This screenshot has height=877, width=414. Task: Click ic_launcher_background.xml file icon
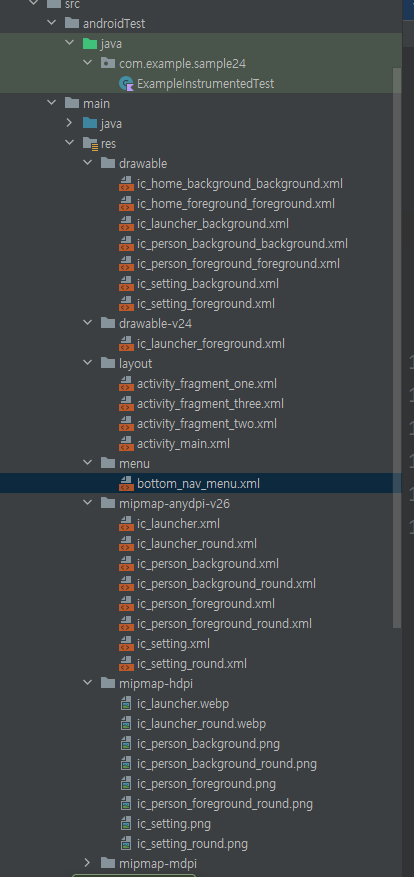pyautogui.click(x=126, y=224)
